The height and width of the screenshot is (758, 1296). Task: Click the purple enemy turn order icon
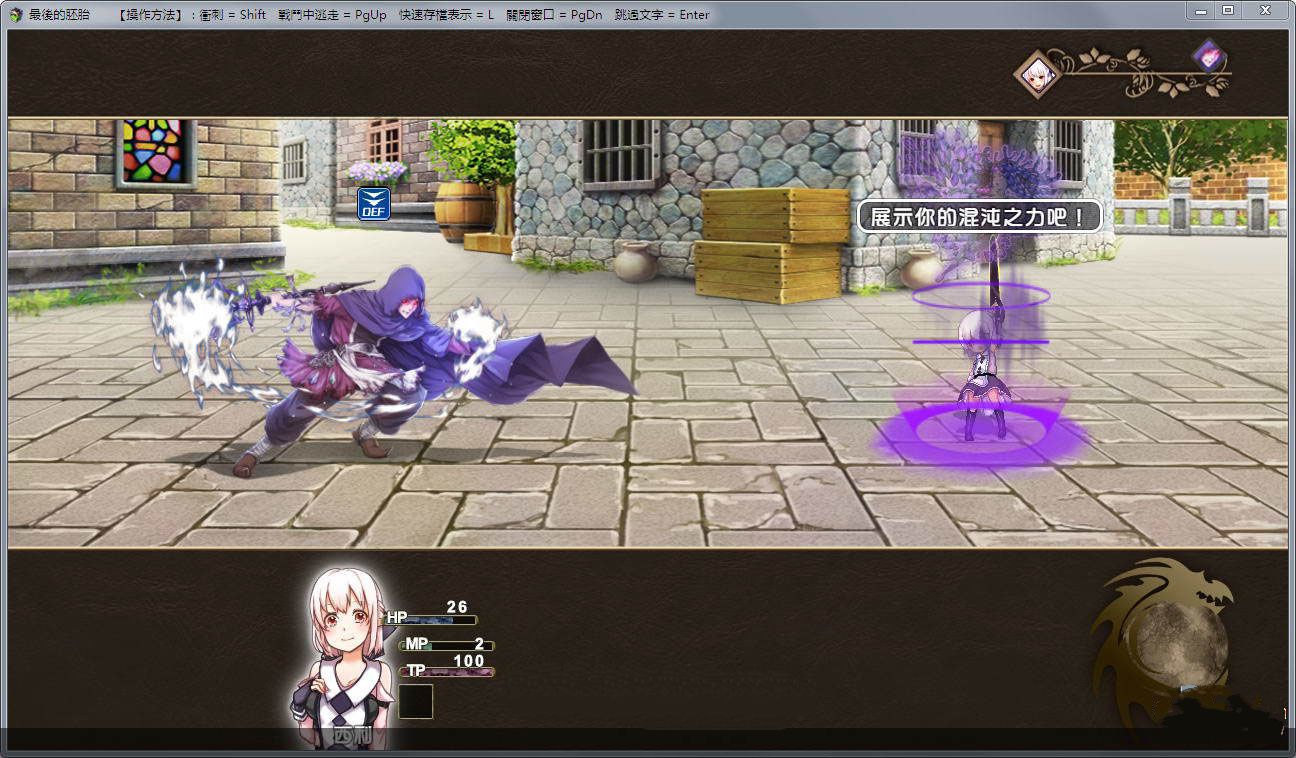(x=1209, y=56)
